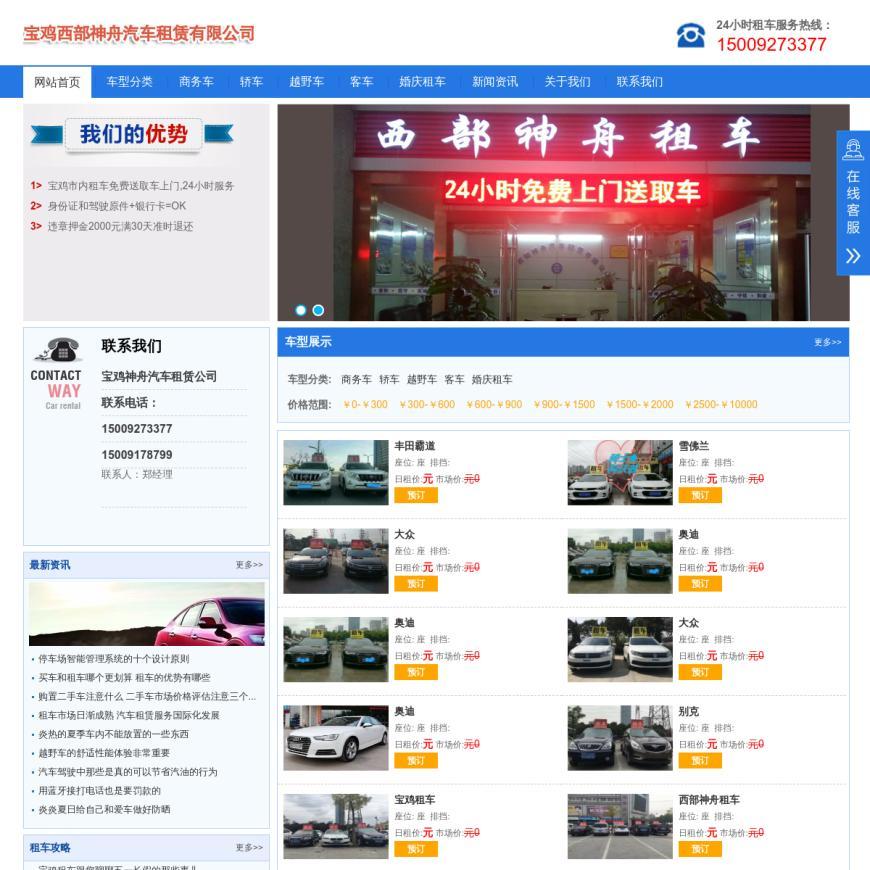Filter car types by 客车 category
This screenshot has height=870, width=870.
pos(454,380)
